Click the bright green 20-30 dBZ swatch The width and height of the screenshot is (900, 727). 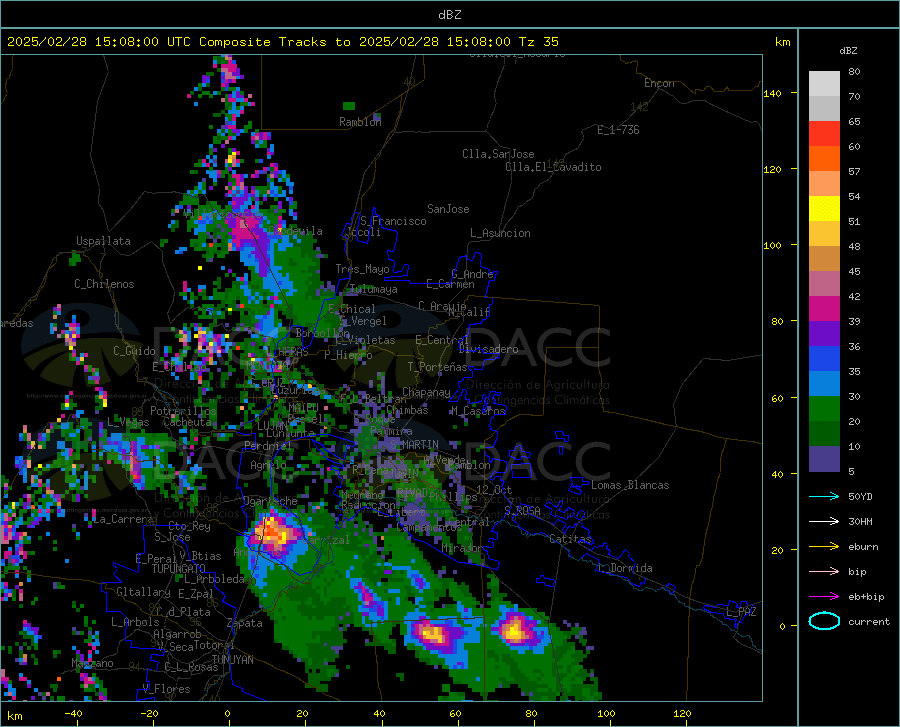pos(824,409)
